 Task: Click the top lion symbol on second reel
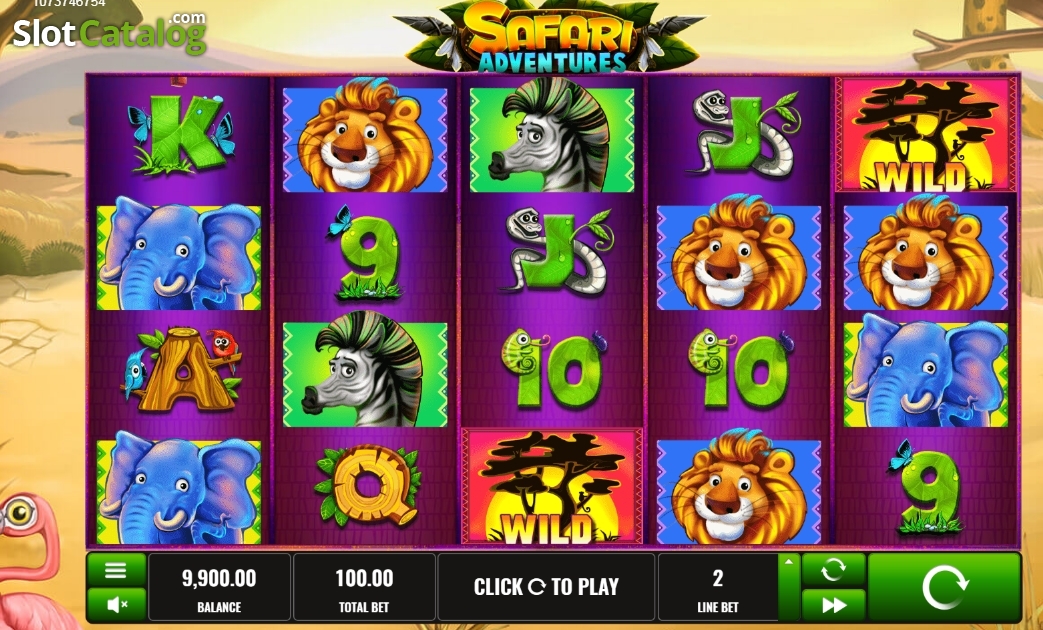(365, 135)
